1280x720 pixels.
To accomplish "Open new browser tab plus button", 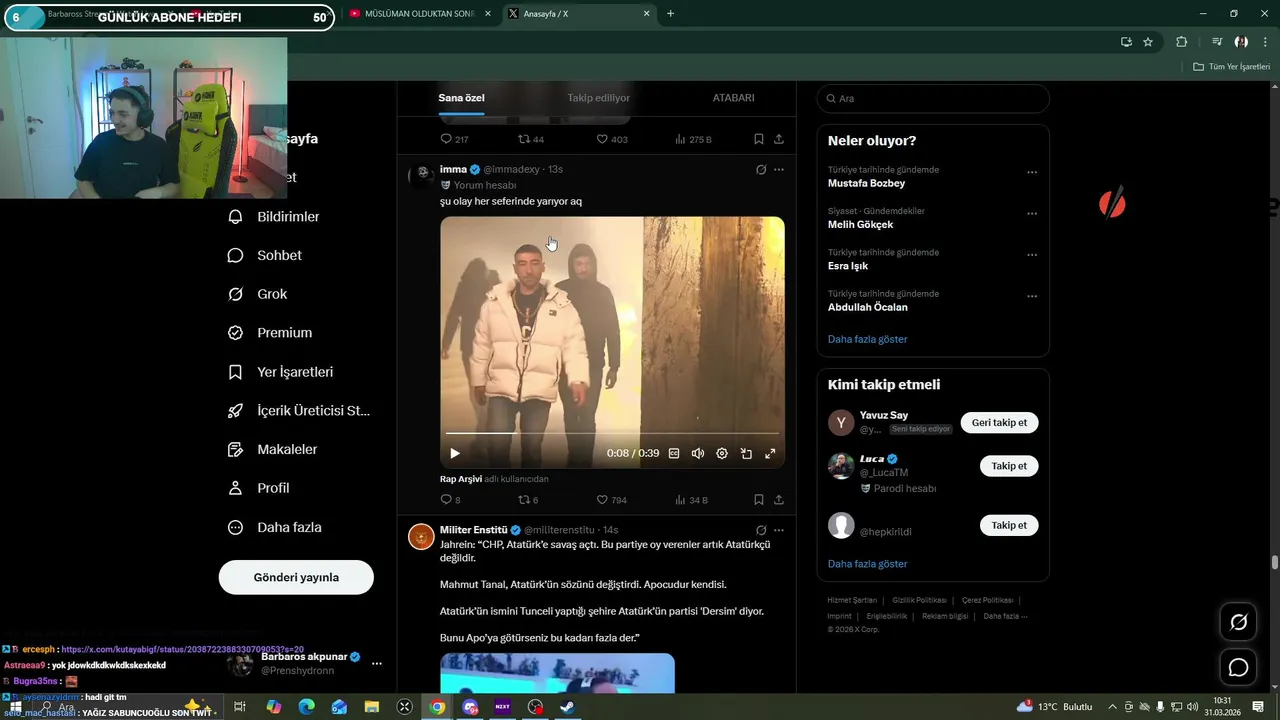I will 670,14.
